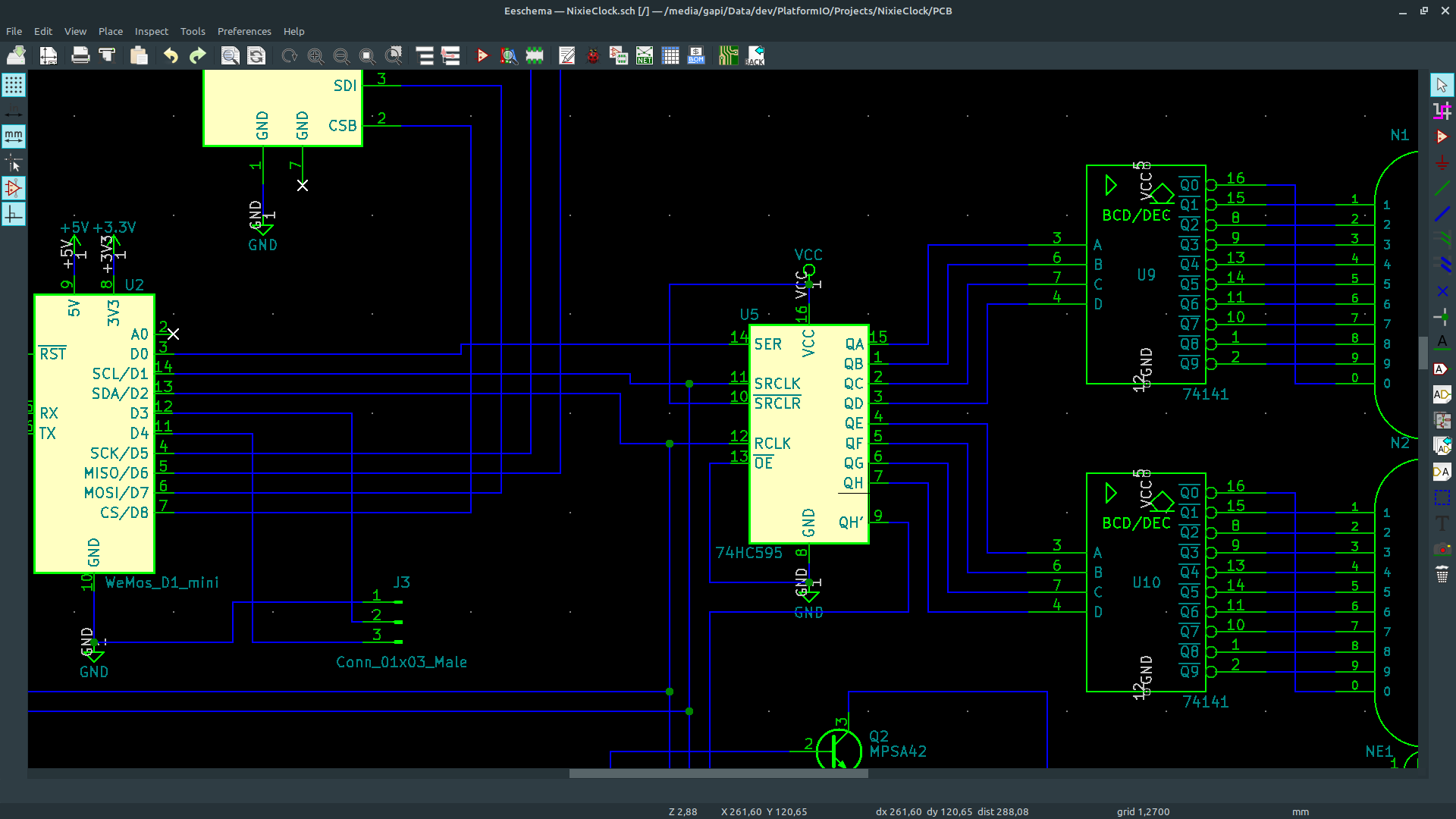Click the Generate Netlist NET icon
This screenshot has width=1456, height=819.
pyautogui.click(x=645, y=55)
